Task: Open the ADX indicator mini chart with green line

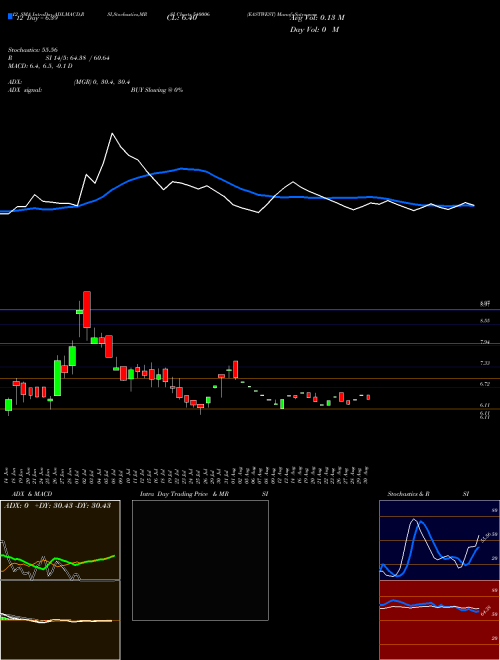Action: 60,540
